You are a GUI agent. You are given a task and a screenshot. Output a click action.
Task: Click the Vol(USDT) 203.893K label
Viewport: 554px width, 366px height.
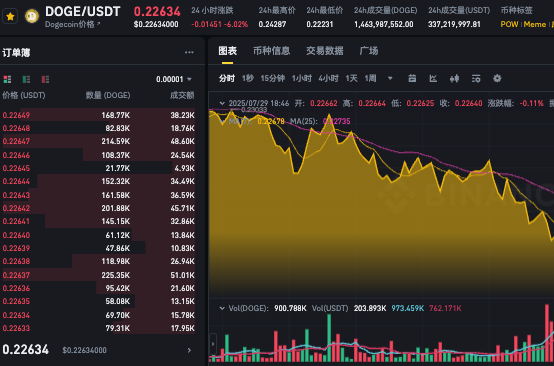349,308
